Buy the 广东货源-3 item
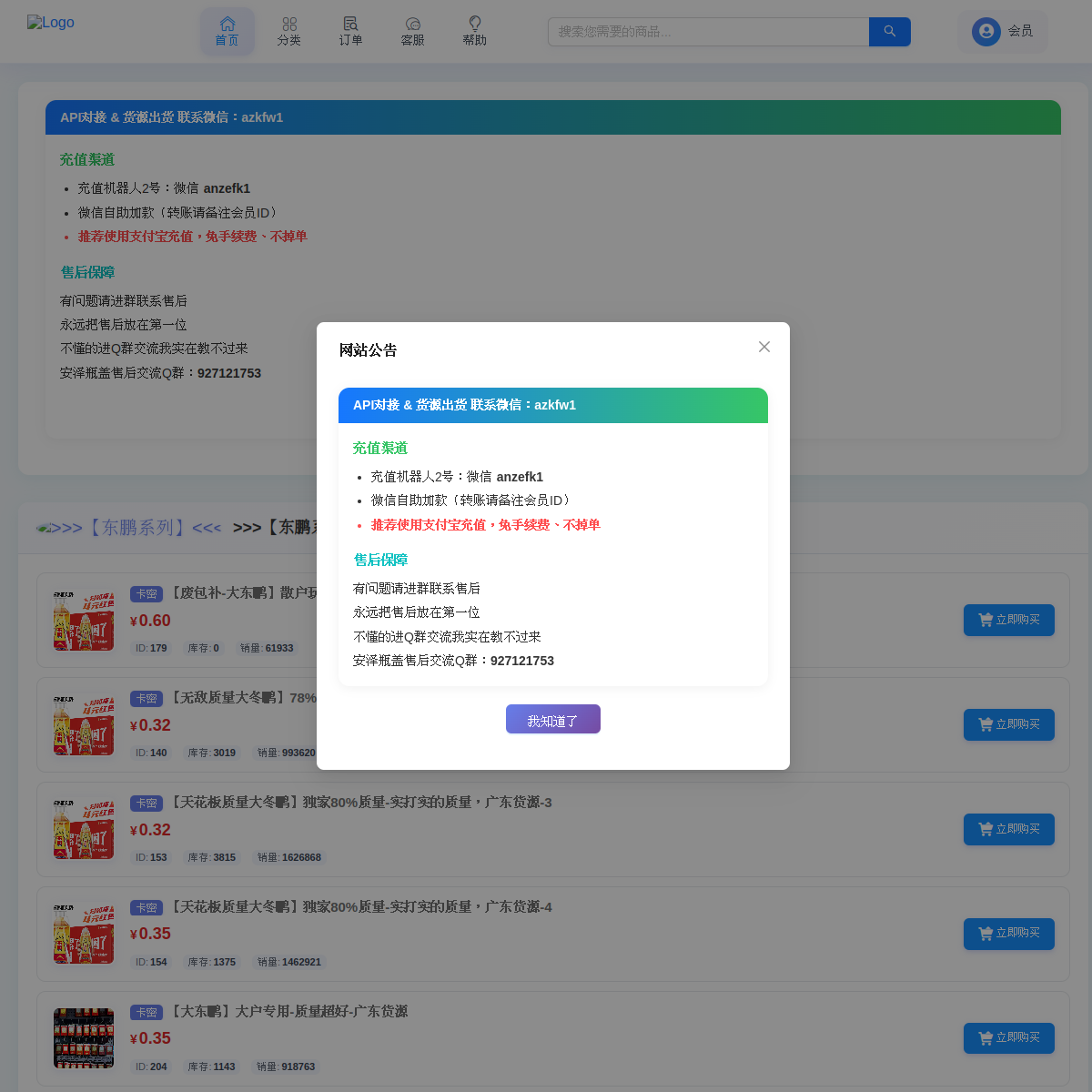The width and height of the screenshot is (1092, 1092). [x=1009, y=829]
